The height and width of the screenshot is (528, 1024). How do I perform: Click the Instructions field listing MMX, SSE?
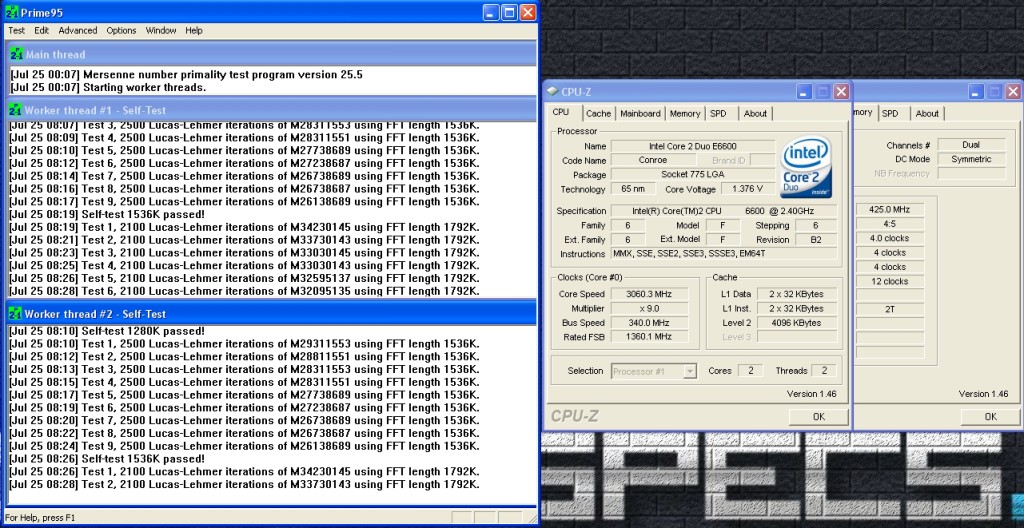(724, 254)
